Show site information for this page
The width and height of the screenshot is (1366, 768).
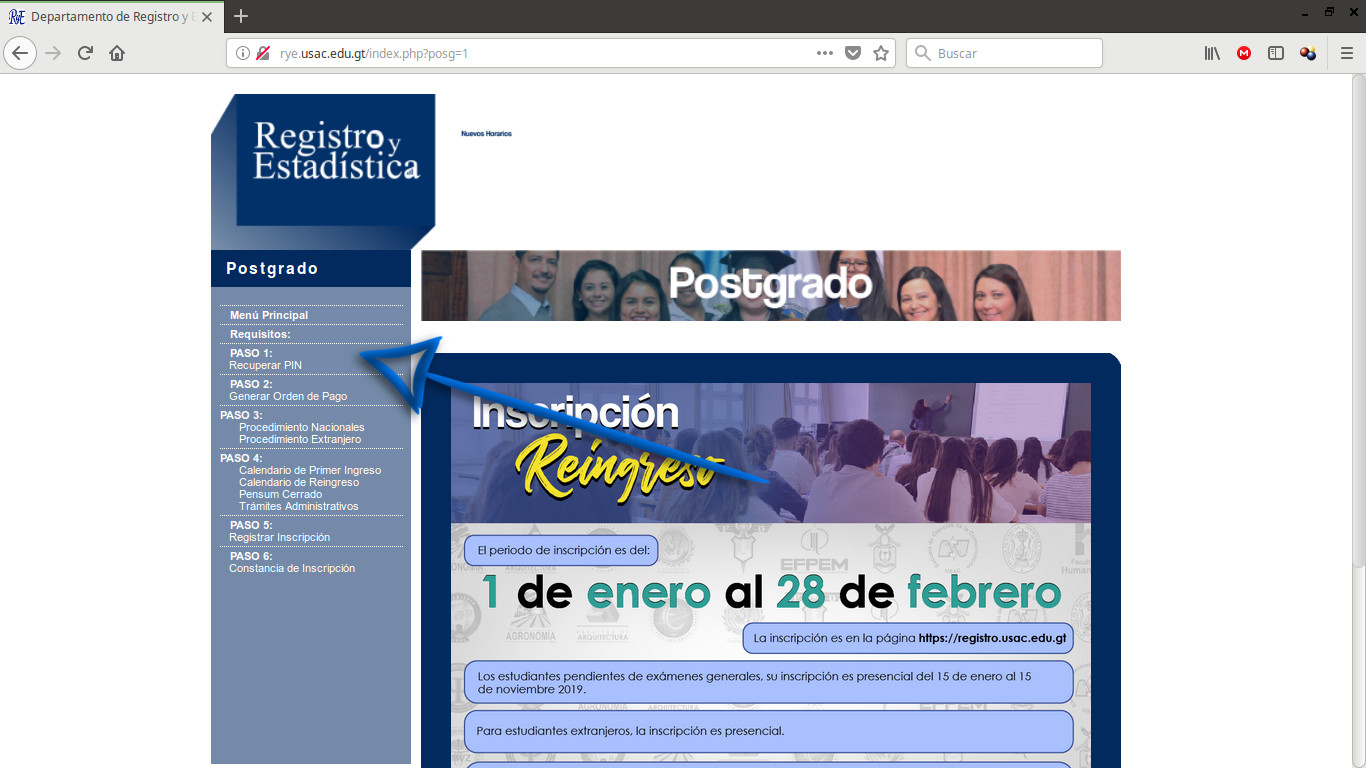point(243,53)
